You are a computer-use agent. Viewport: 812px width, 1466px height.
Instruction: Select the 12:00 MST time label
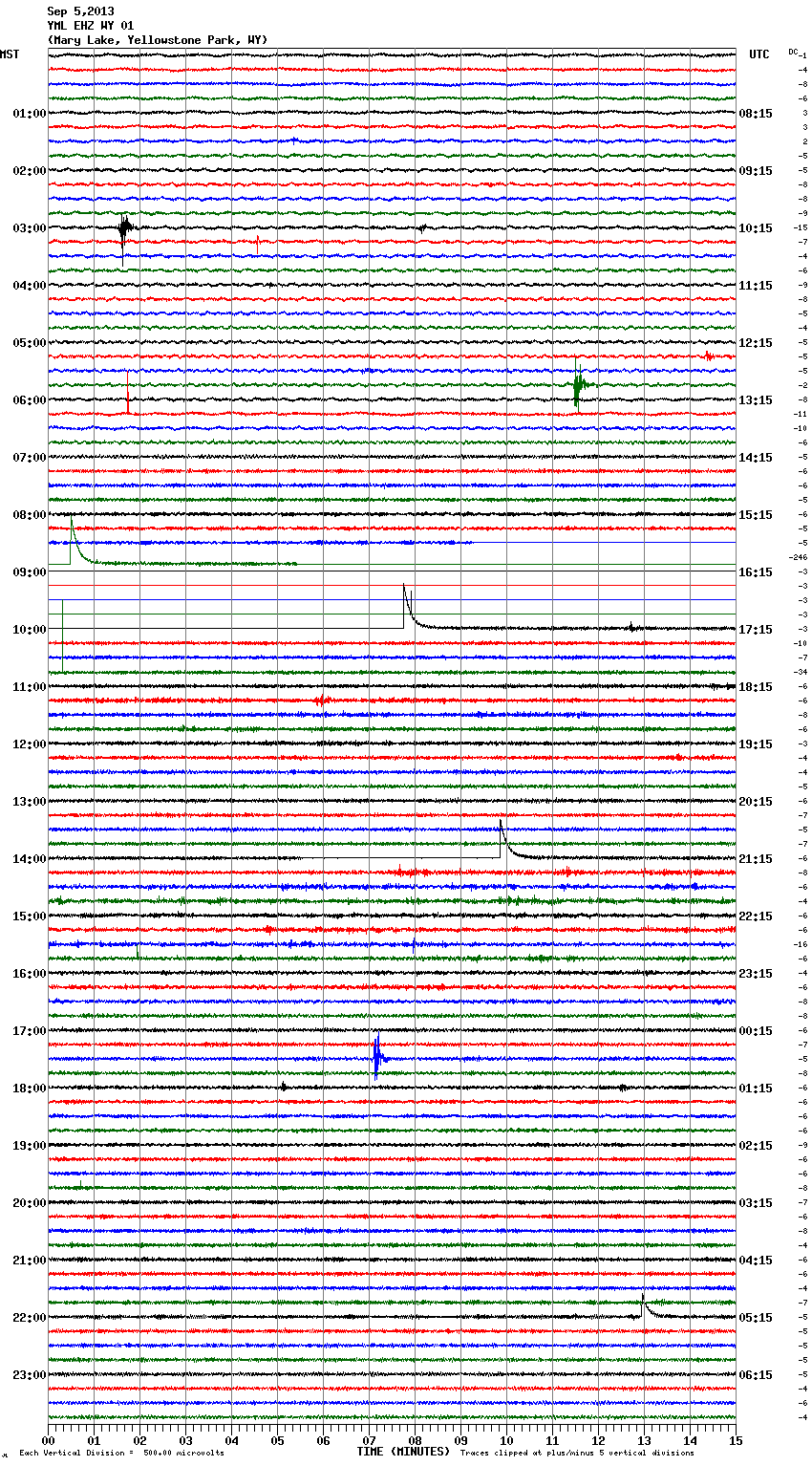point(30,744)
